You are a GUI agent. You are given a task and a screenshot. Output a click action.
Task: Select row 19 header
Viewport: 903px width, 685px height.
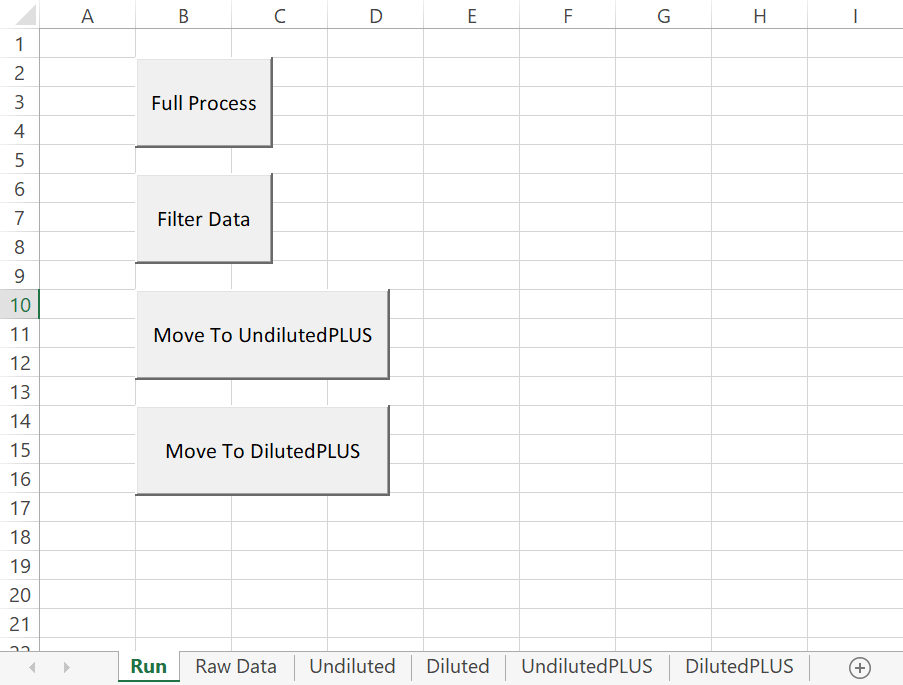coord(20,566)
